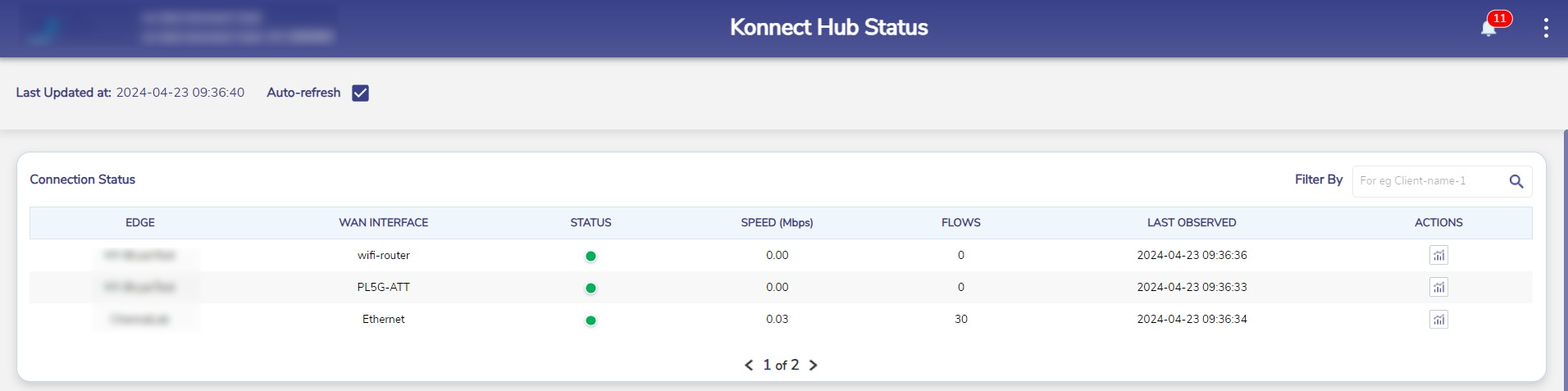Open the three-dot more options menu
Screen dimensions: 1568x391
[1546, 28]
